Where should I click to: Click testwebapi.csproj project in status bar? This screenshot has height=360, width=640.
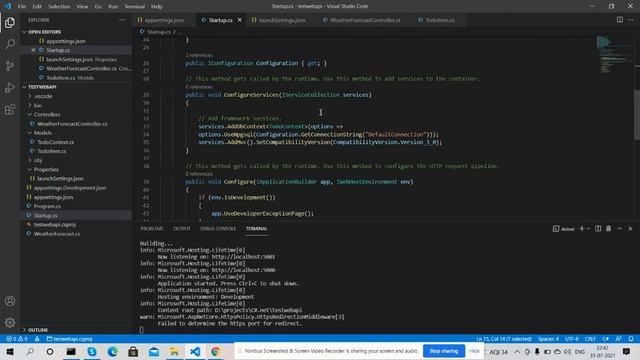tap(69, 339)
